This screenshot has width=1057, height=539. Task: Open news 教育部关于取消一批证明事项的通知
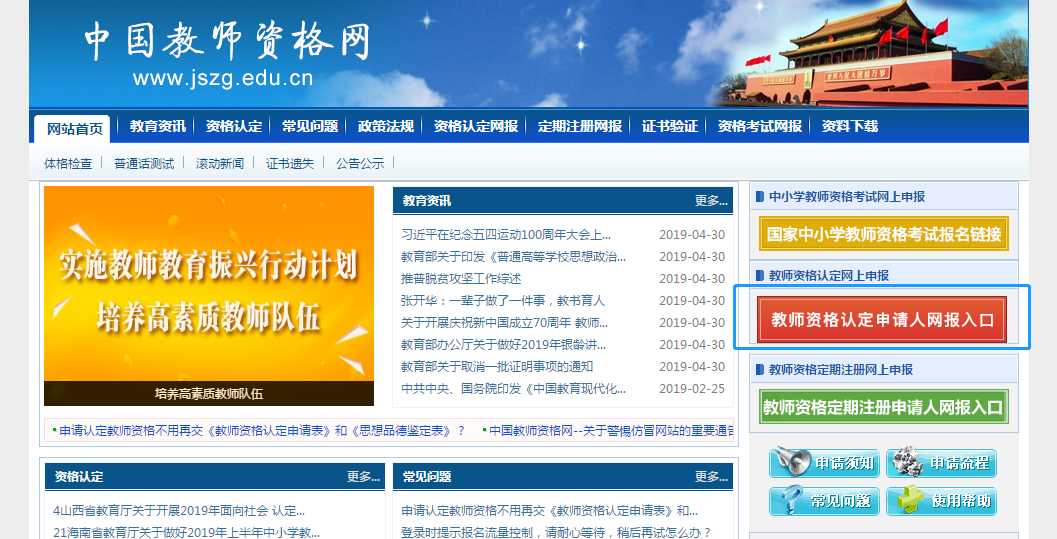pos(497,367)
